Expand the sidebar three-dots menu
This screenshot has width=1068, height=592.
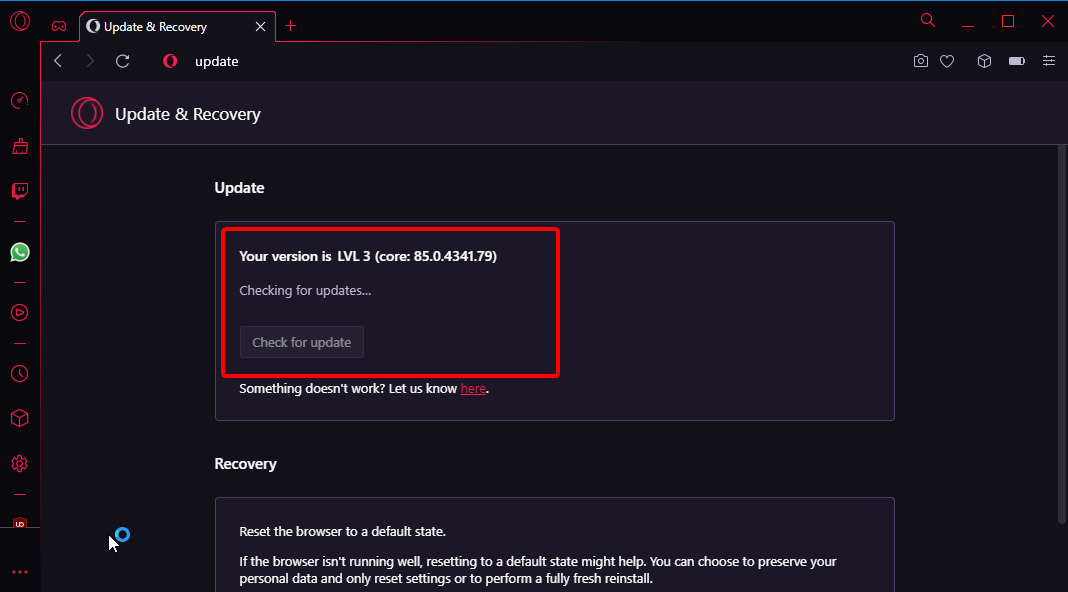[20, 572]
